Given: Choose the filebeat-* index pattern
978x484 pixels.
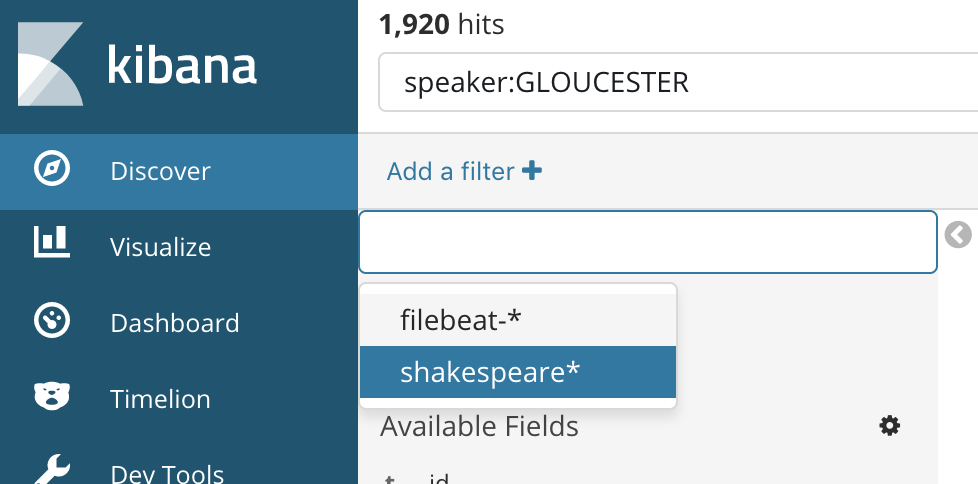Looking at the screenshot, I should 518,320.
